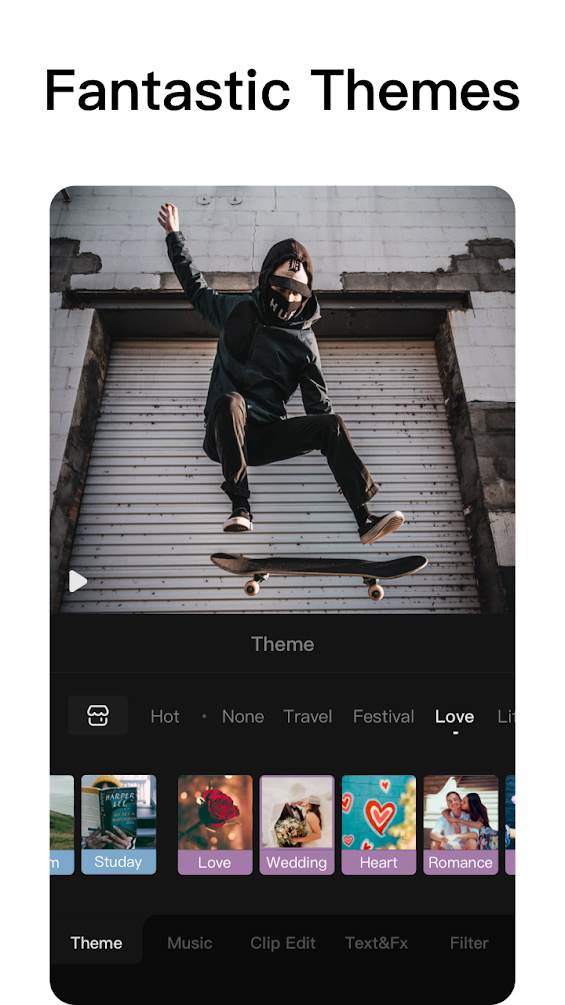565x1005 pixels.
Task: Open the Theme bottom tab
Action: [96, 943]
